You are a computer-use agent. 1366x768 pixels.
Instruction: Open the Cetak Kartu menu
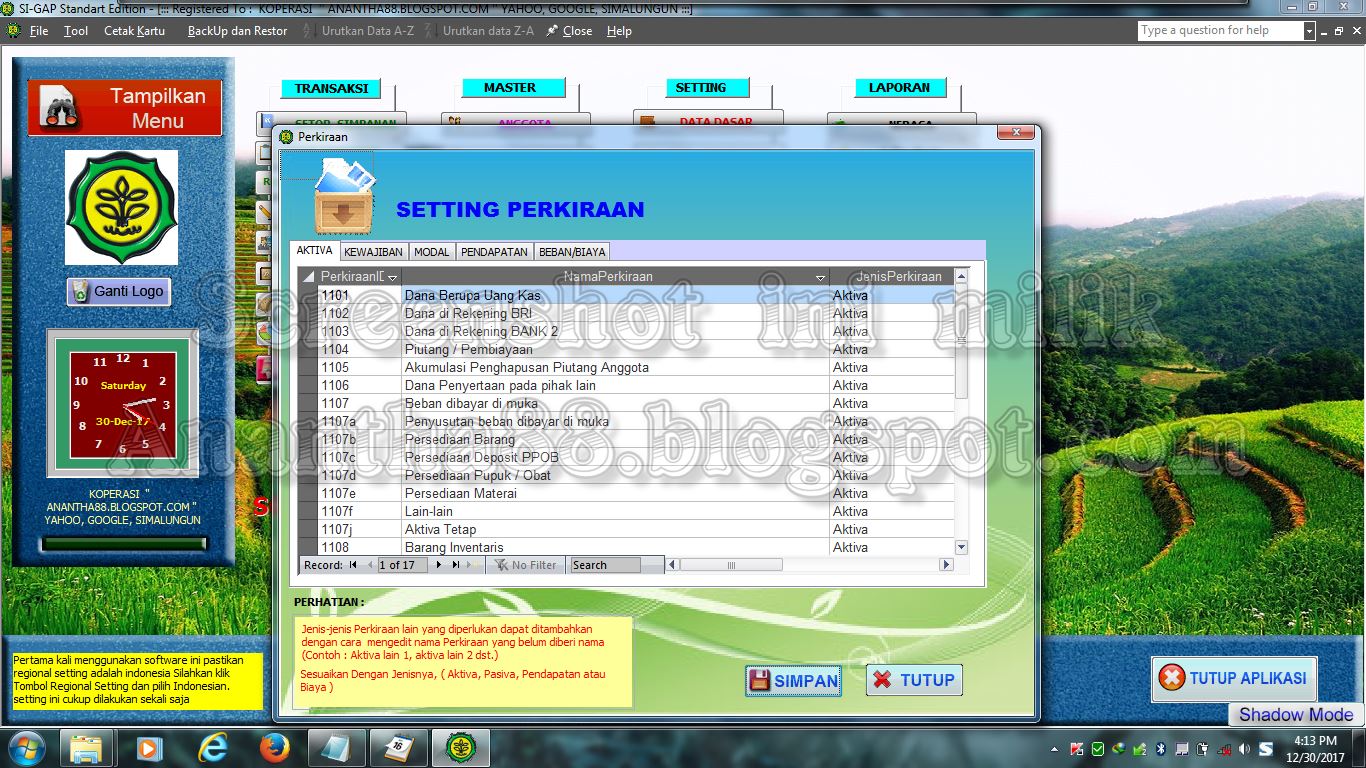tap(135, 31)
